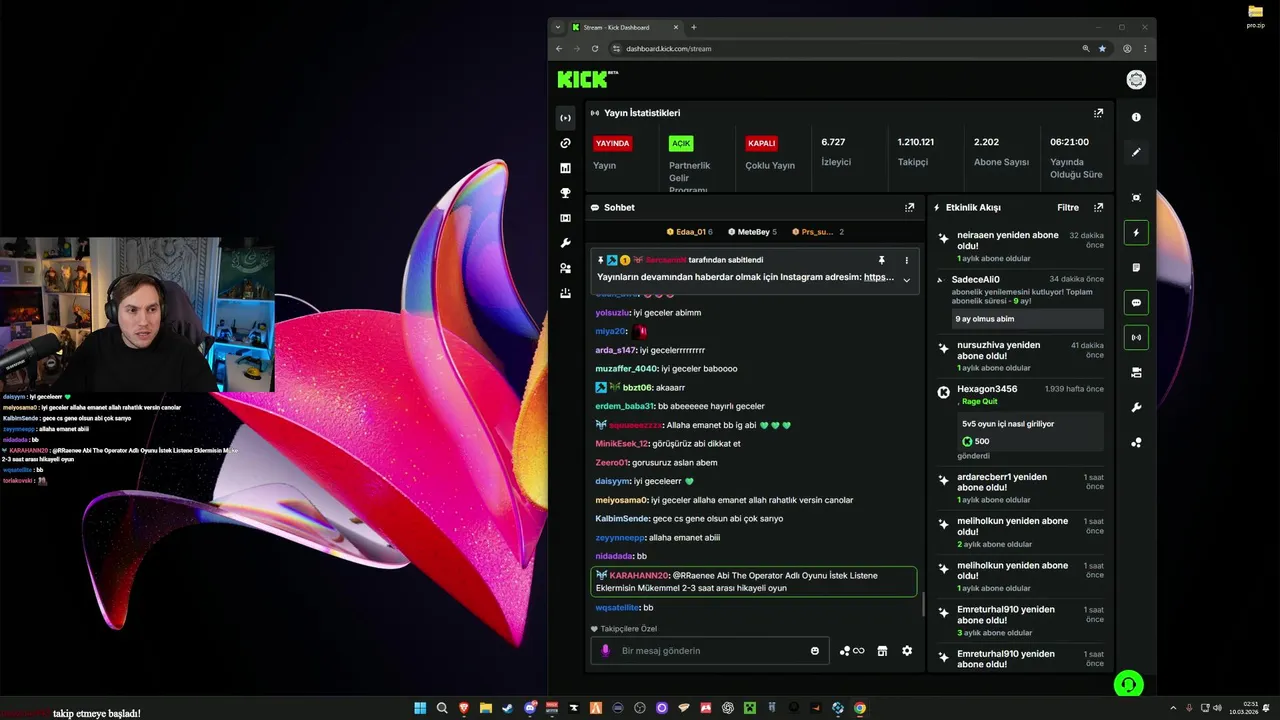The image size is (1280, 720).
Task: Open chat settings gear icon
Action: click(907, 651)
